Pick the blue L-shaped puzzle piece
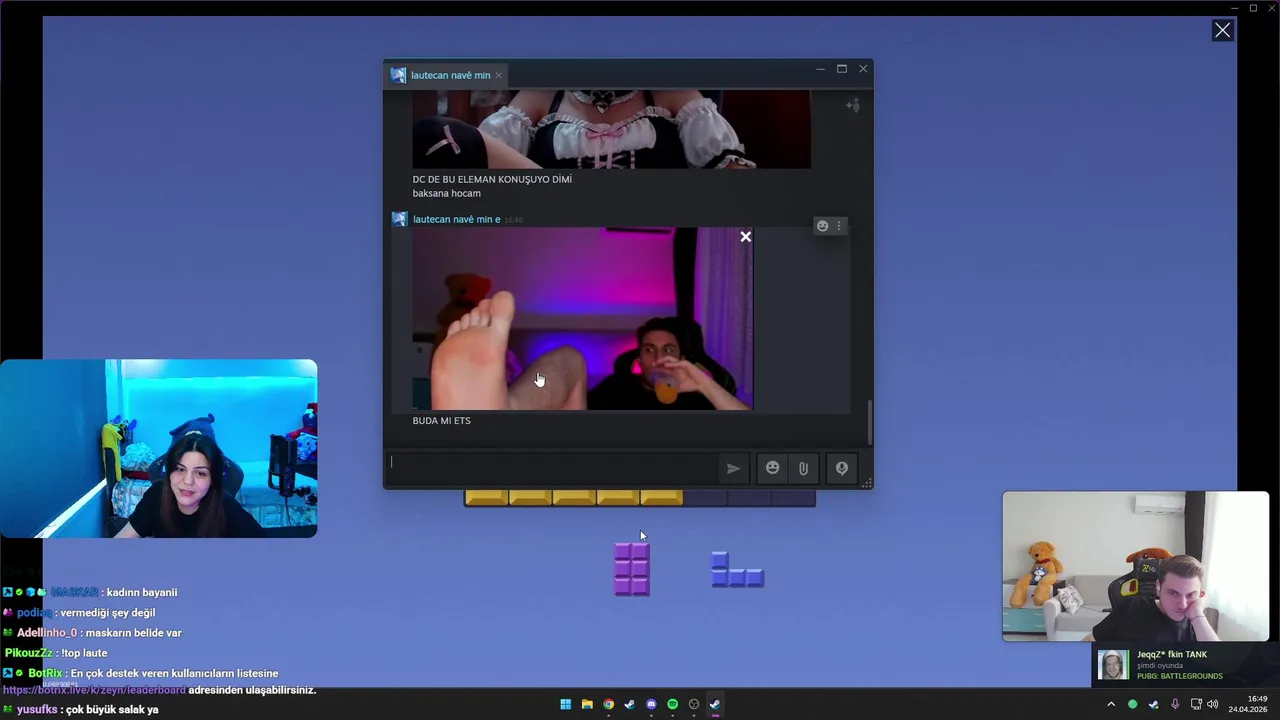 737,569
